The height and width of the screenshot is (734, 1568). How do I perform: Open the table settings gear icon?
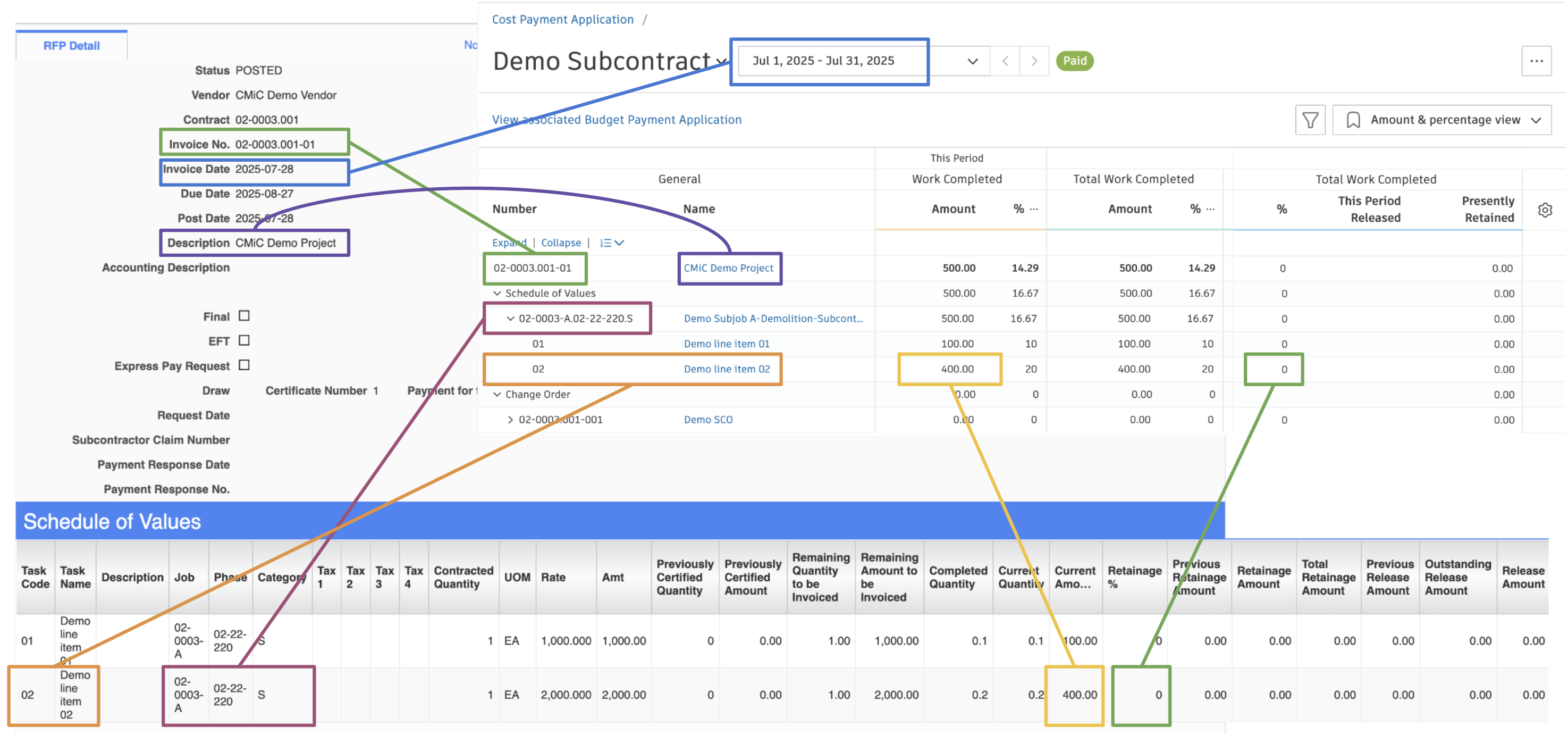(1545, 210)
